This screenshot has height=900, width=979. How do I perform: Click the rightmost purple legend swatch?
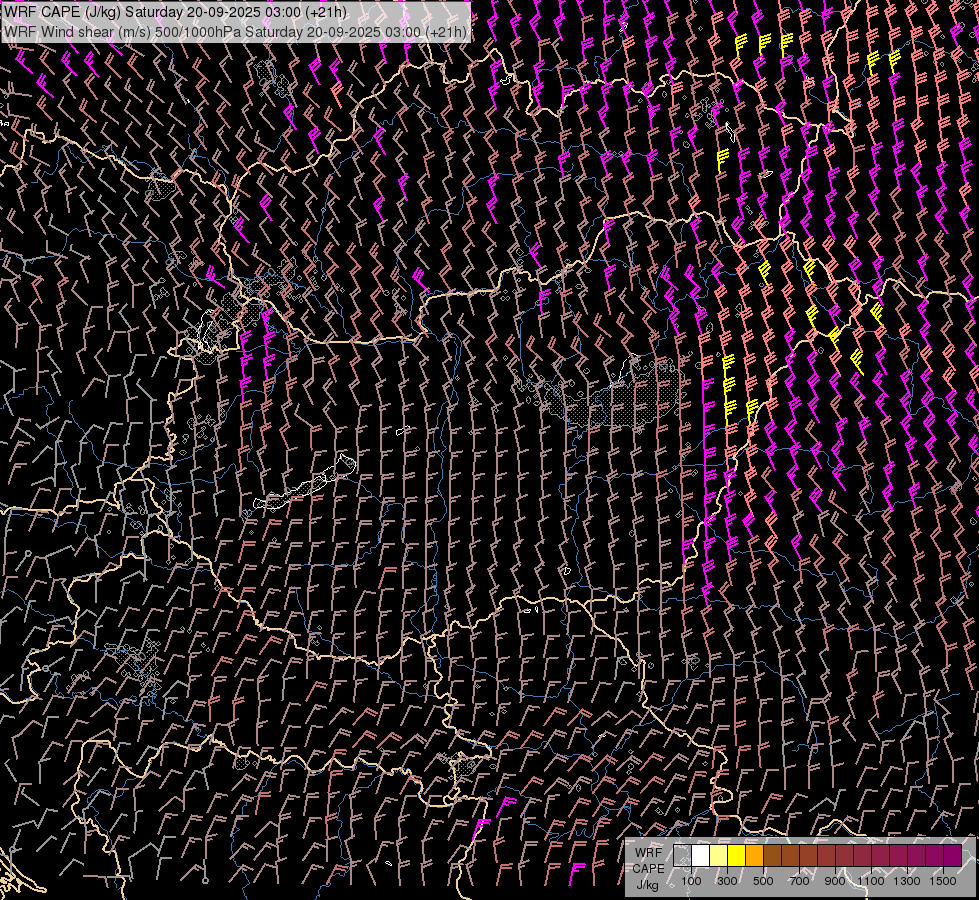(952, 855)
